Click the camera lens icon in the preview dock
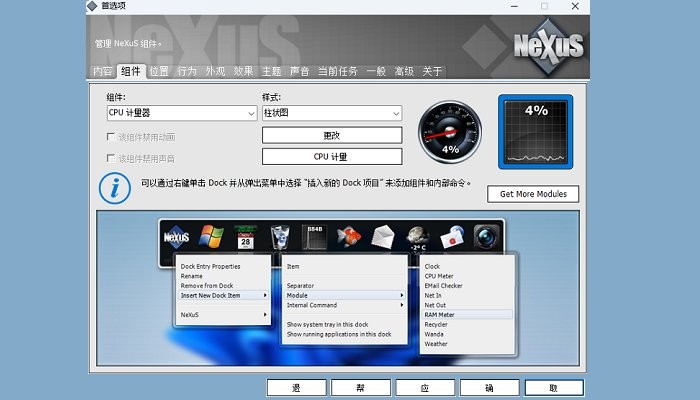700x400 pixels. pyautogui.click(x=487, y=237)
